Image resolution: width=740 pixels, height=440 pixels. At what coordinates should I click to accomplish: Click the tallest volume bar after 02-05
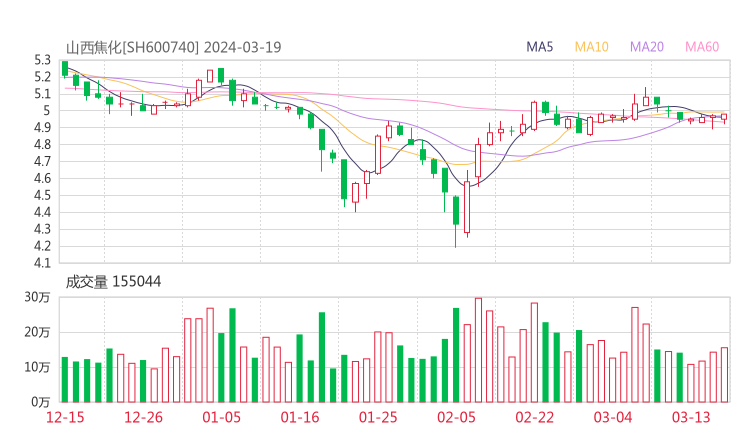point(478,350)
